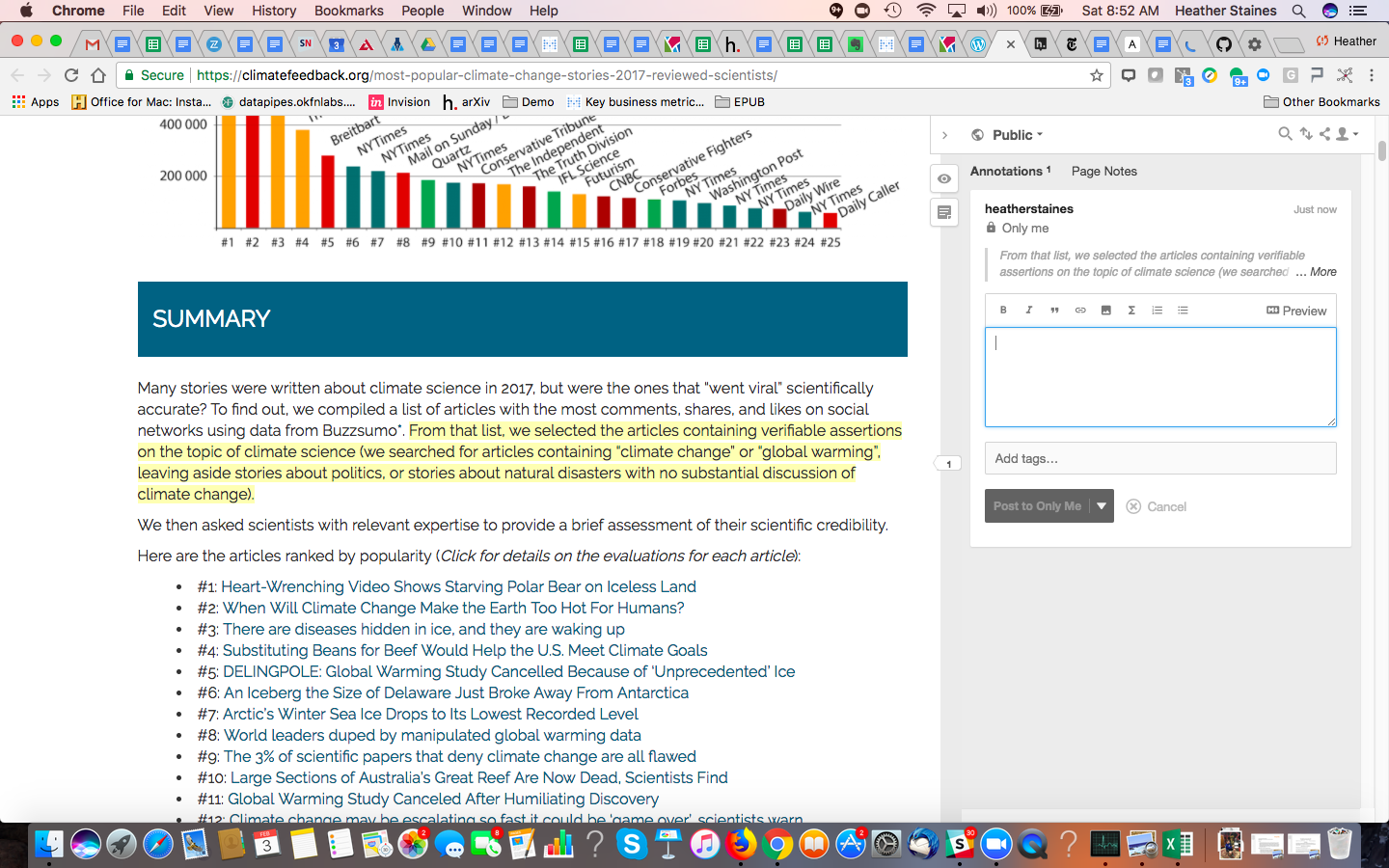Click the address bar URL
This screenshot has height=868, width=1389.
tap(487, 75)
